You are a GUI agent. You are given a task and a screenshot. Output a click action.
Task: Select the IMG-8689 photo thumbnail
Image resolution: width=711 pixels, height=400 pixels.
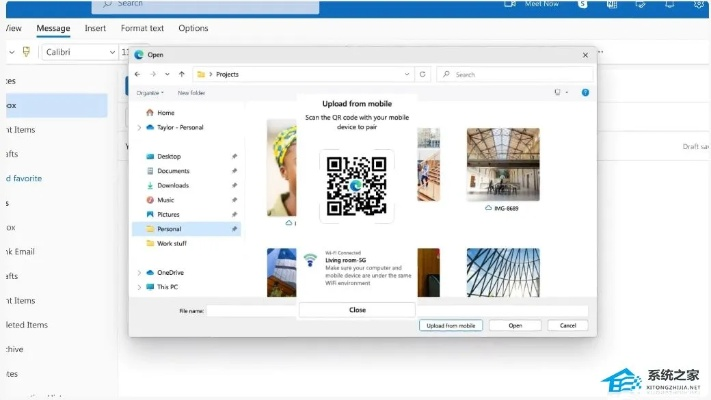[x=503, y=164]
